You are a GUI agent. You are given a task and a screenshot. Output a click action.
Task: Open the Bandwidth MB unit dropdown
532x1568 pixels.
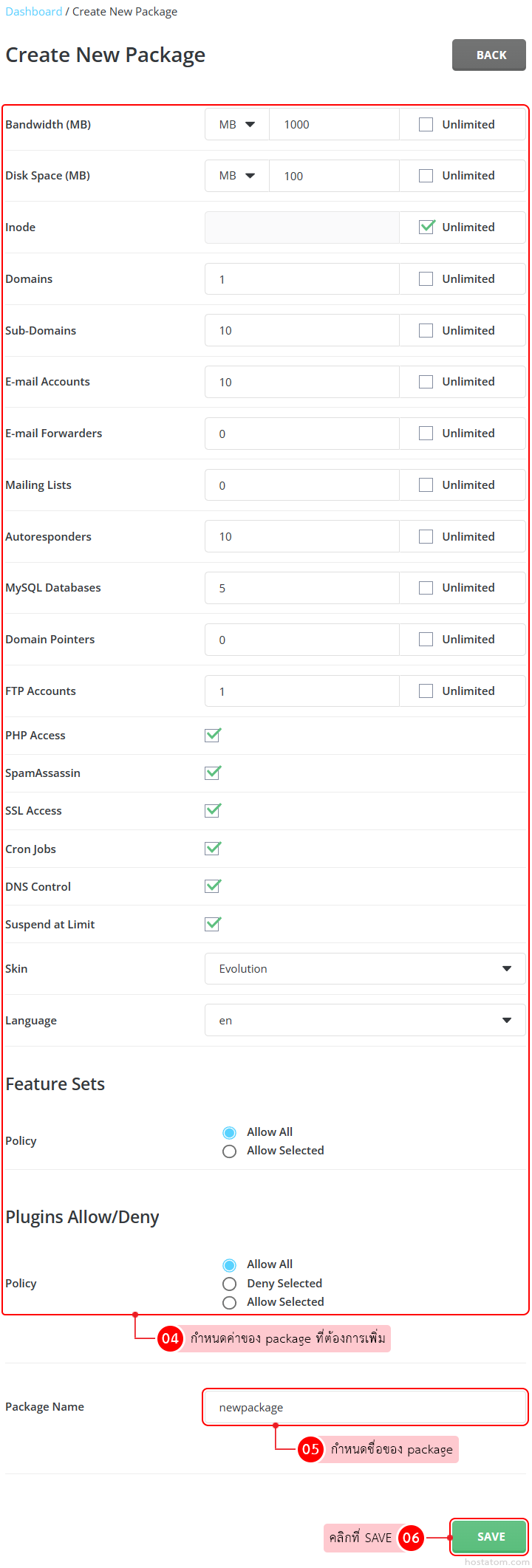pos(236,125)
